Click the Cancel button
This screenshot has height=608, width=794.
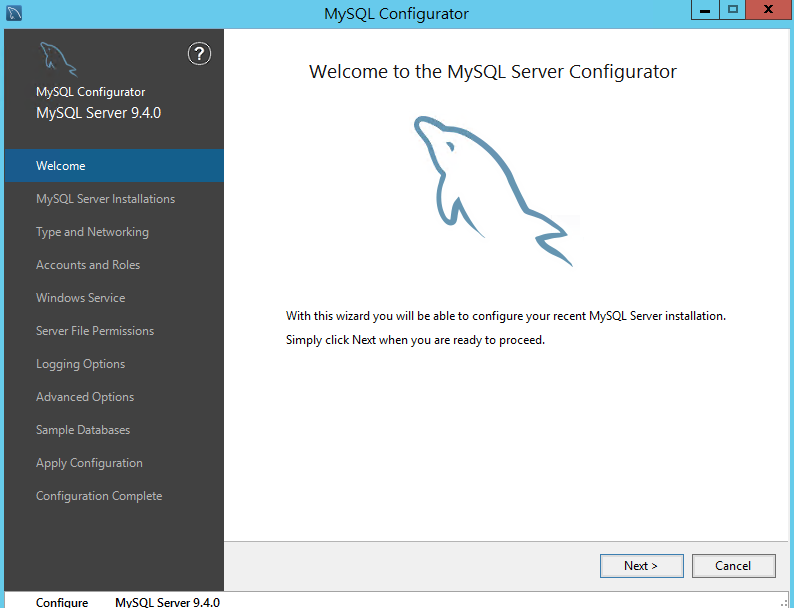(x=733, y=565)
